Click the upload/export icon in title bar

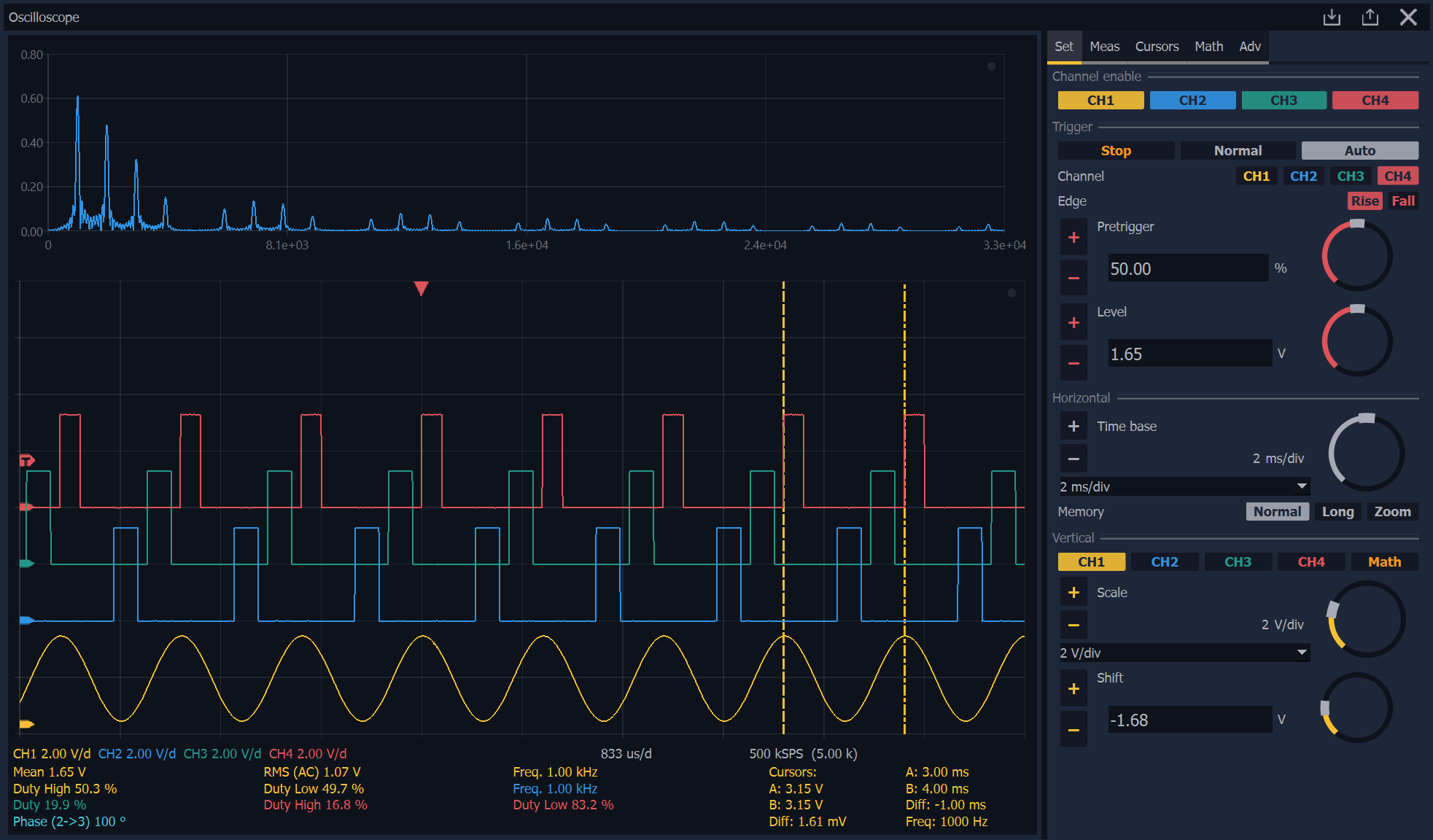pos(1370,17)
